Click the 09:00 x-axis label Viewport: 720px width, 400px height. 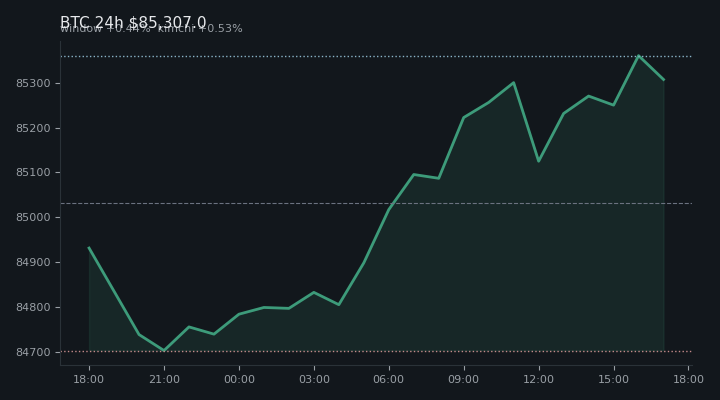click(x=464, y=379)
